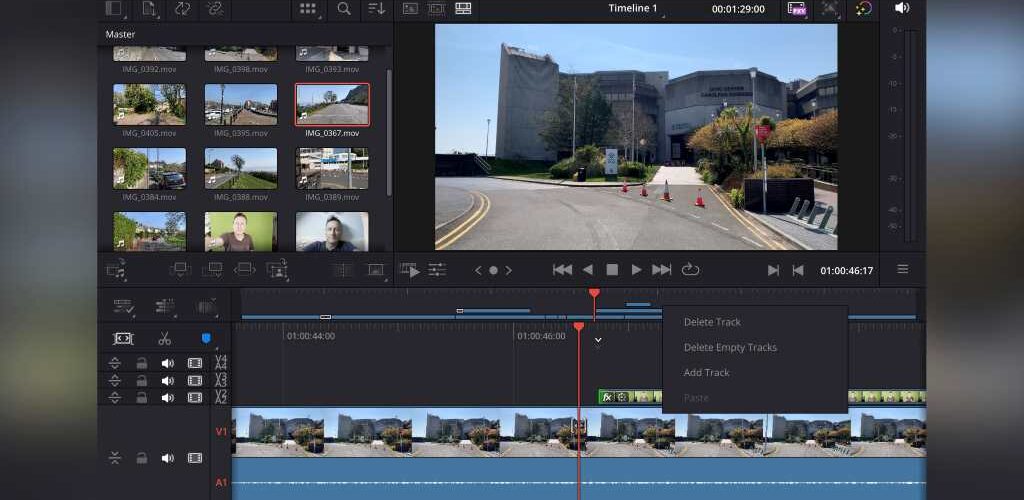Select the scissors split clip tool
The height and width of the screenshot is (500, 1024).
point(165,338)
